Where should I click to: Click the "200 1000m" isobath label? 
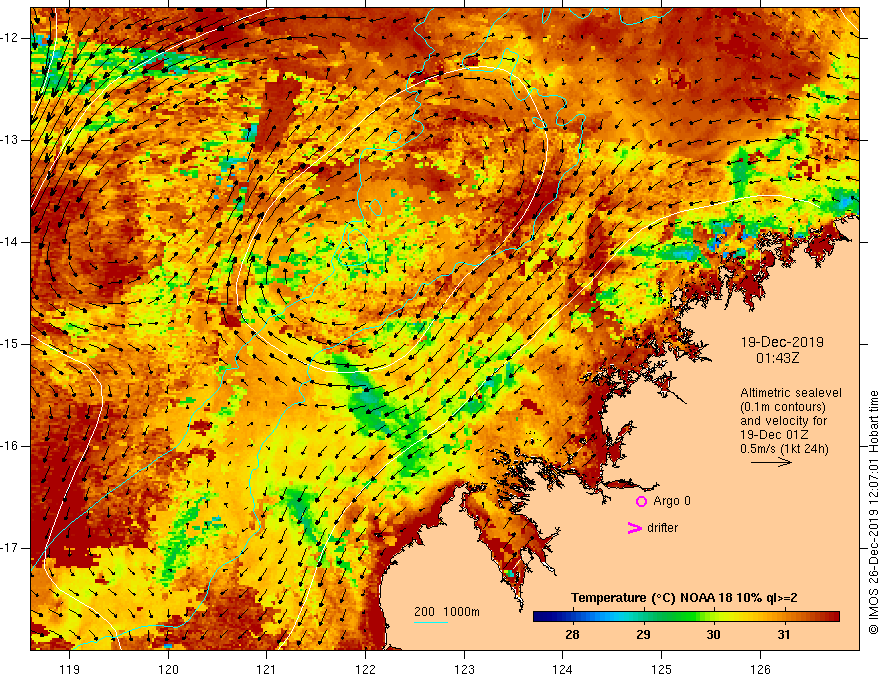point(447,612)
